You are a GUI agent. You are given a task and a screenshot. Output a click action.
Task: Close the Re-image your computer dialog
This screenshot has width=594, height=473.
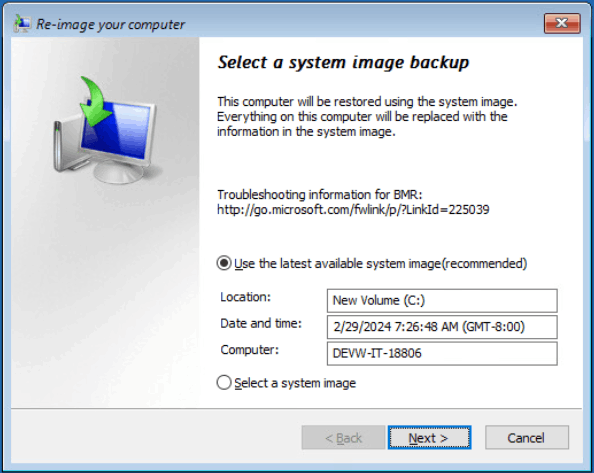pyautogui.click(x=562, y=23)
